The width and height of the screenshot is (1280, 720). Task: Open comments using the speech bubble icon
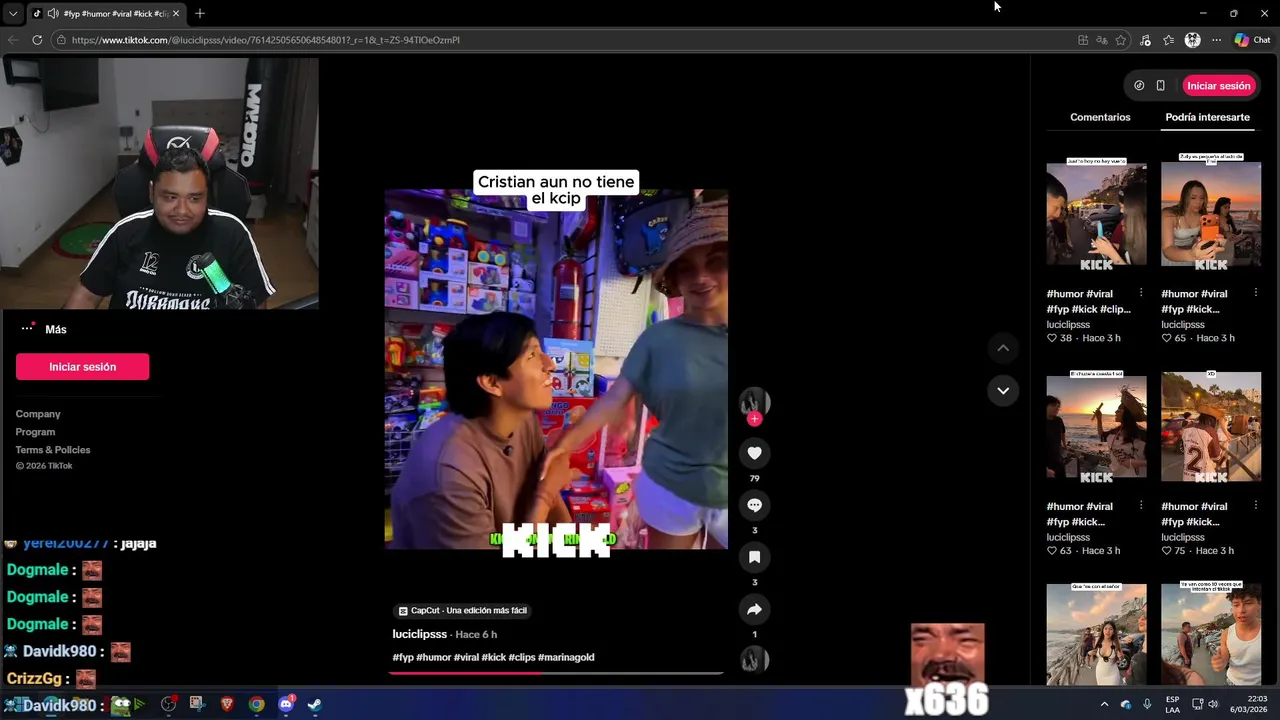point(754,505)
